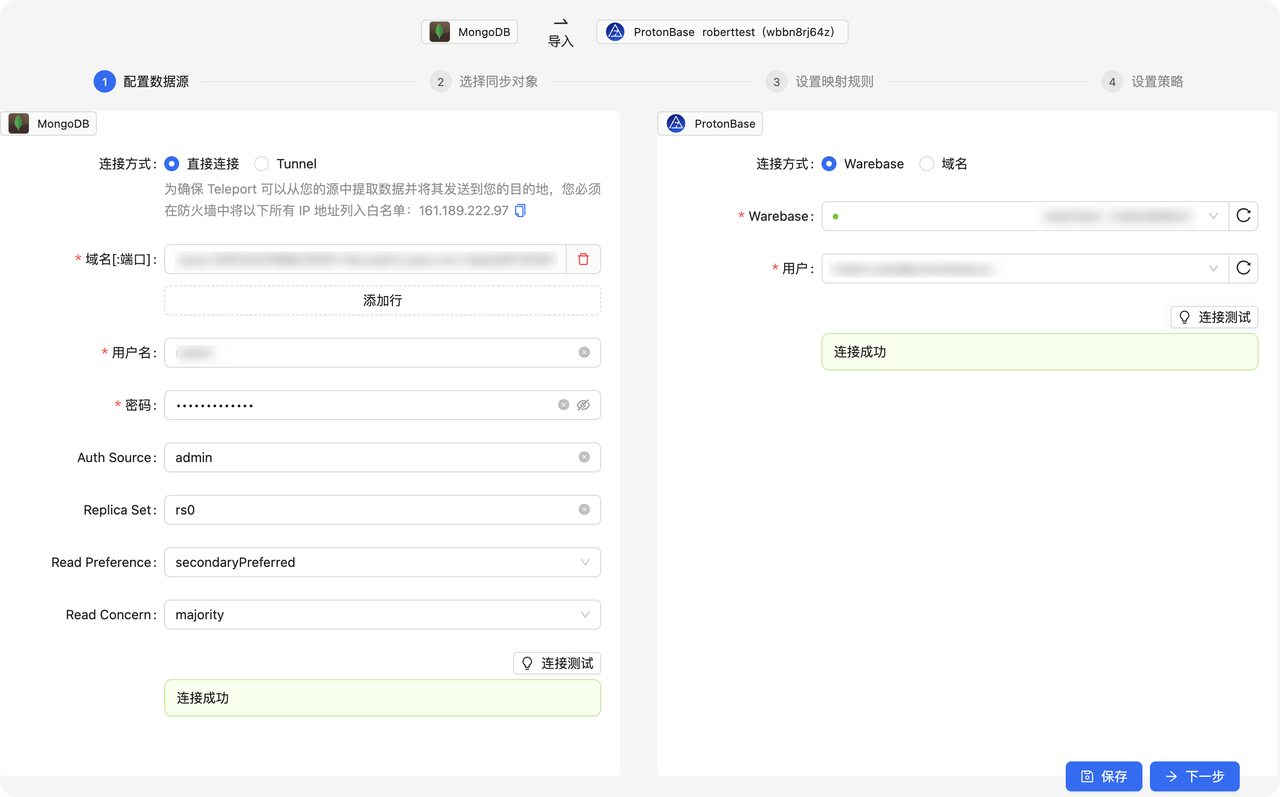Image resolution: width=1280 pixels, height=797 pixels.
Task: Focus the 用户名 input field
Action: point(382,352)
